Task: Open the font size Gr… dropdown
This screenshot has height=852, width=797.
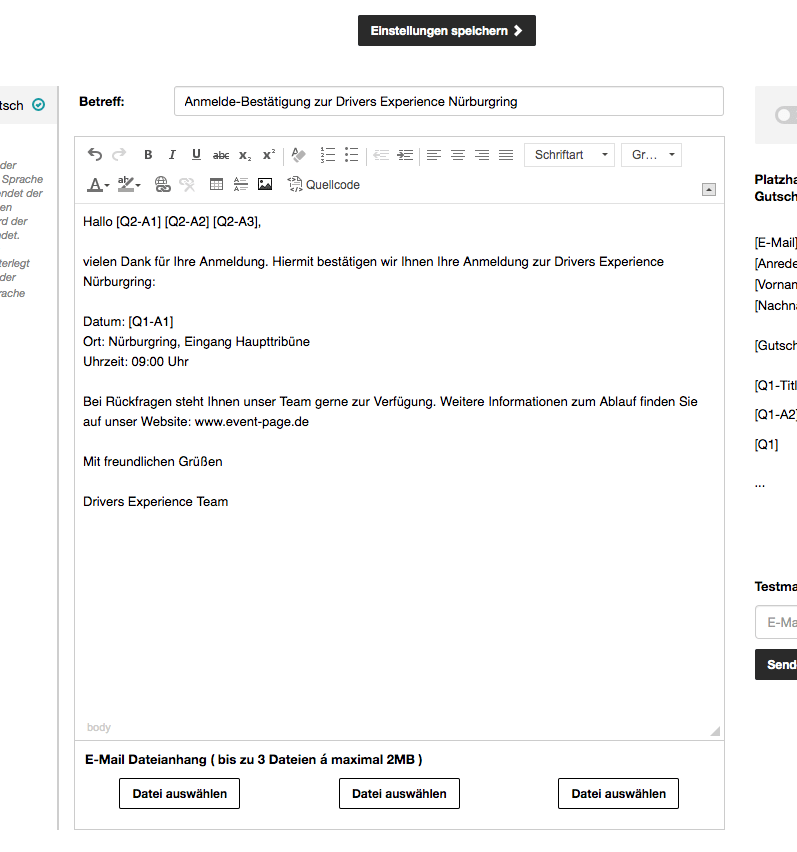Action: point(651,155)
